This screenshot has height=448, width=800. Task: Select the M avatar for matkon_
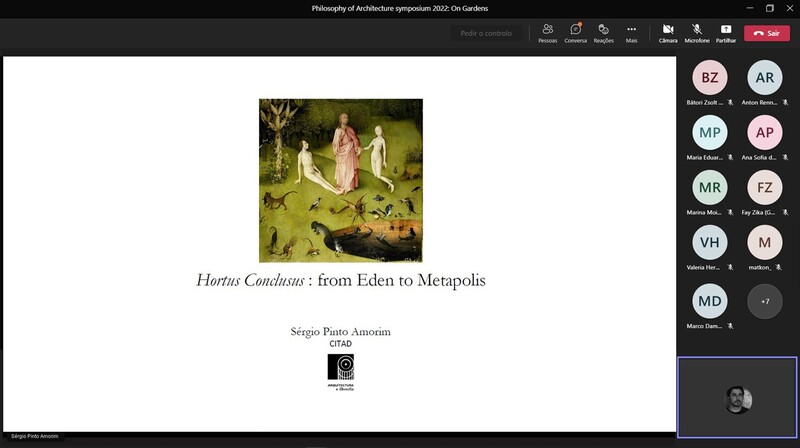[x=765, y=242]
